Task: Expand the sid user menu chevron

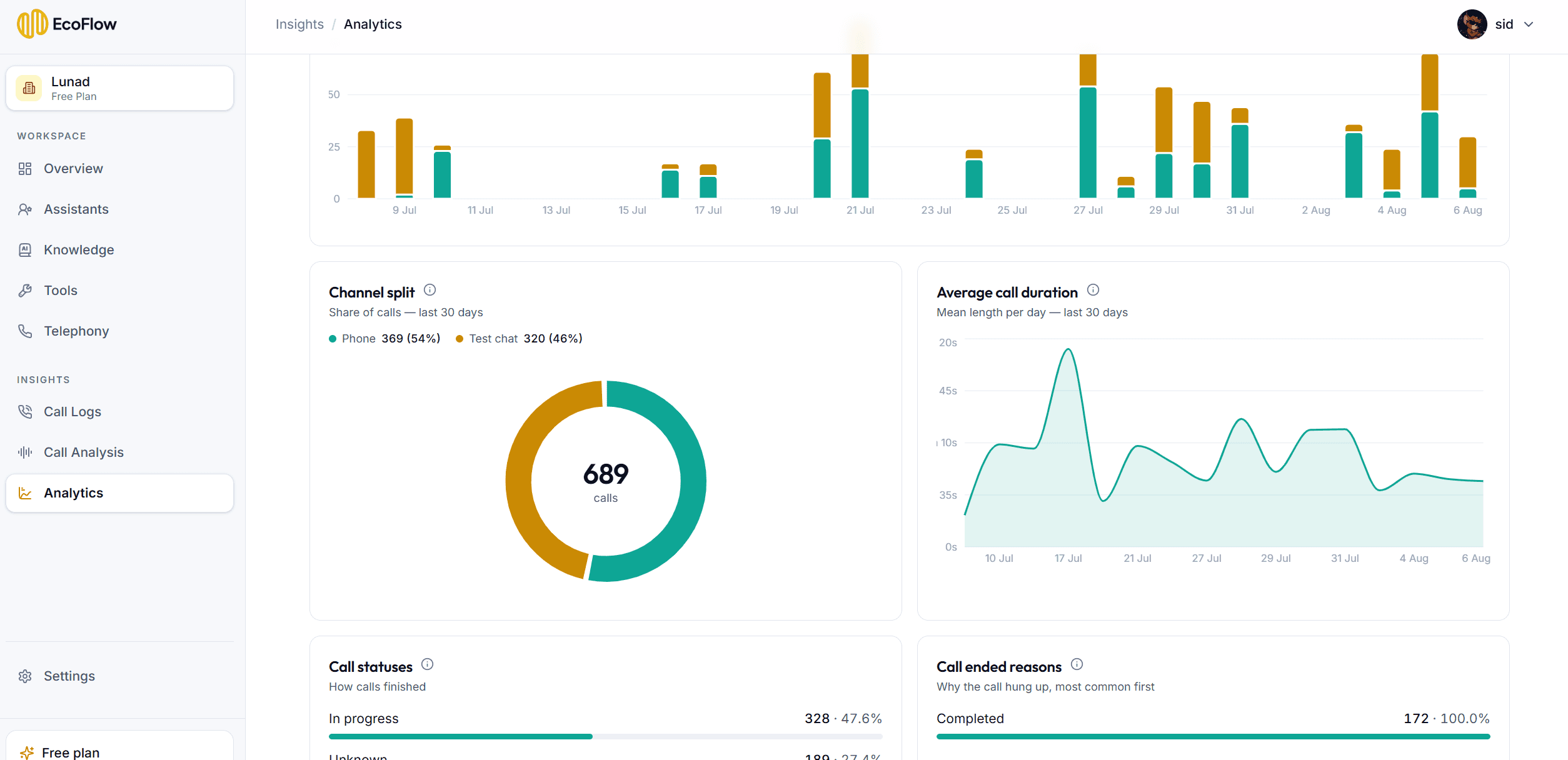Action: pyautogui.click(x=1529, y=24)
